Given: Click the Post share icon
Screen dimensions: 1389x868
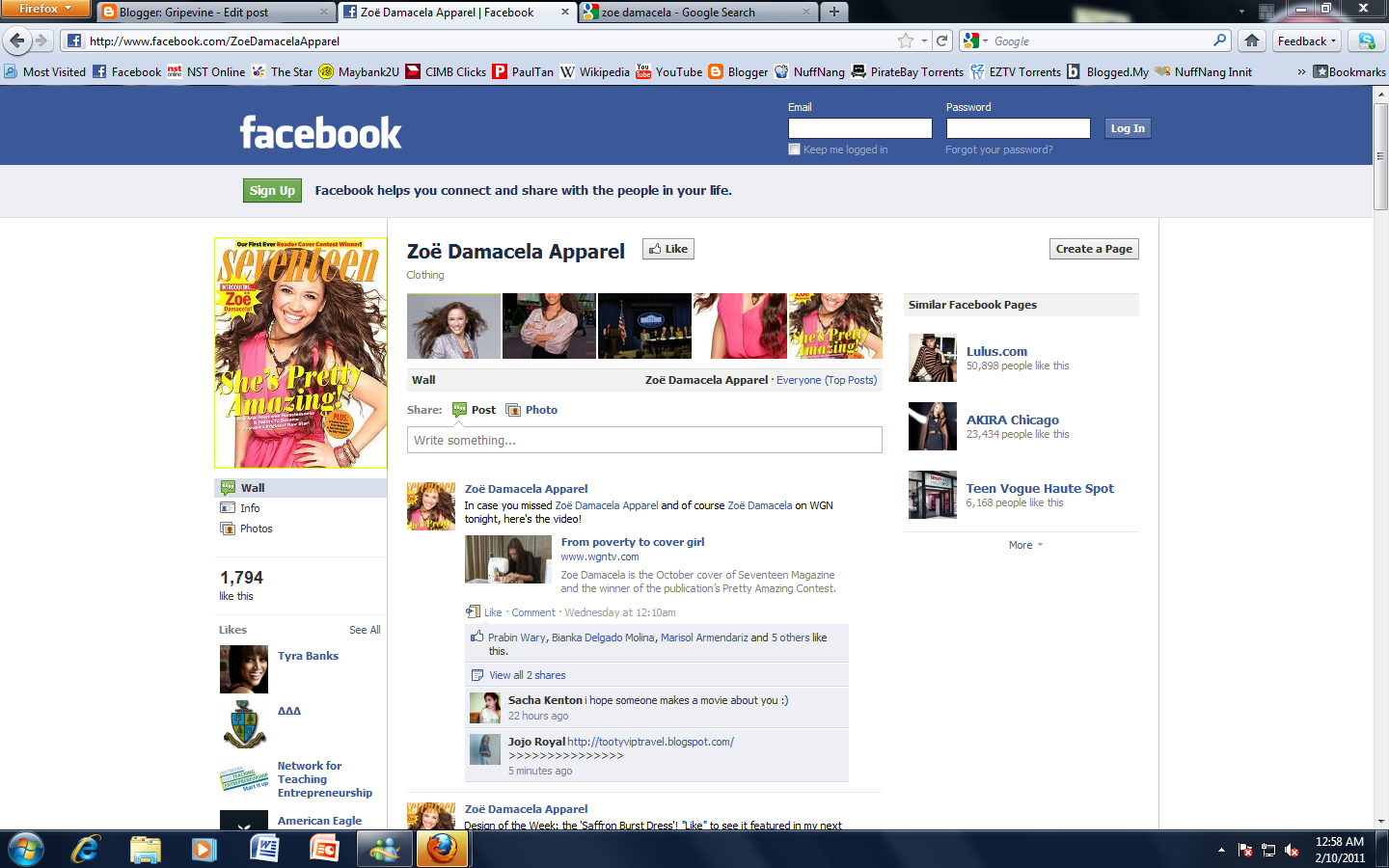Looking at the screenshot, I should [459, 410].
